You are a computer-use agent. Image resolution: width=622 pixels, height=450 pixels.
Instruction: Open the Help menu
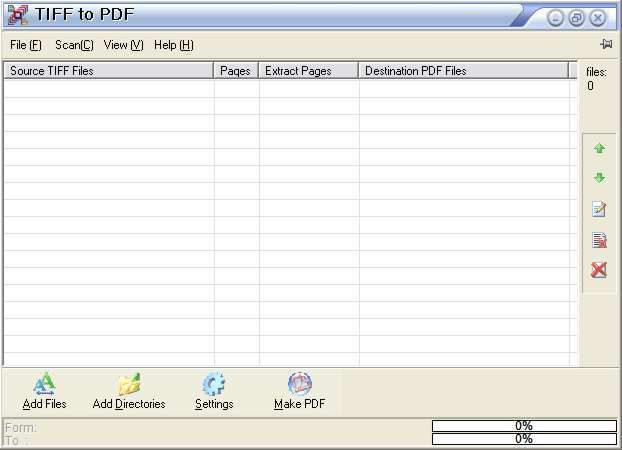click(x=174, y=45)
